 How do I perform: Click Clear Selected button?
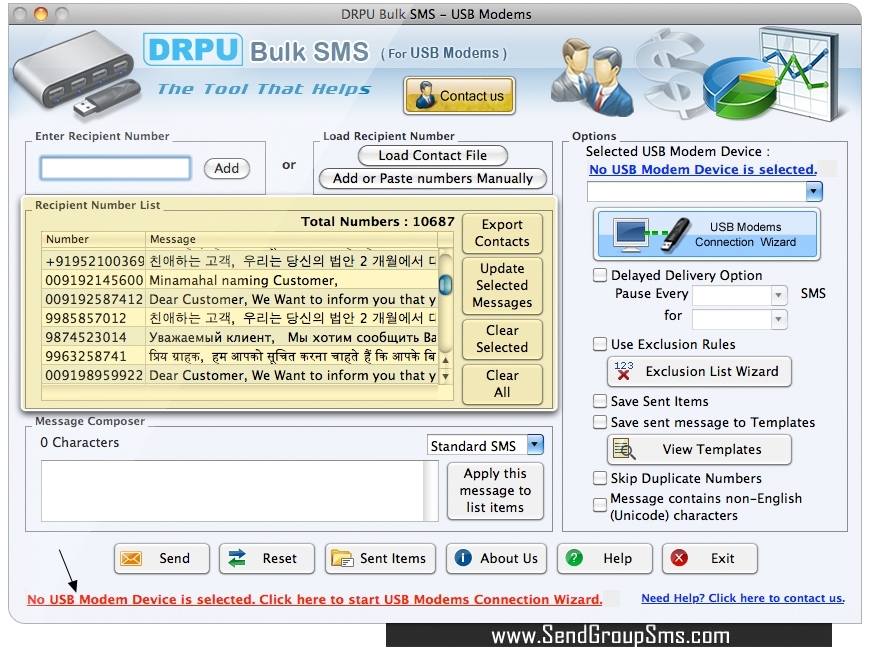(x=502, y=339)
